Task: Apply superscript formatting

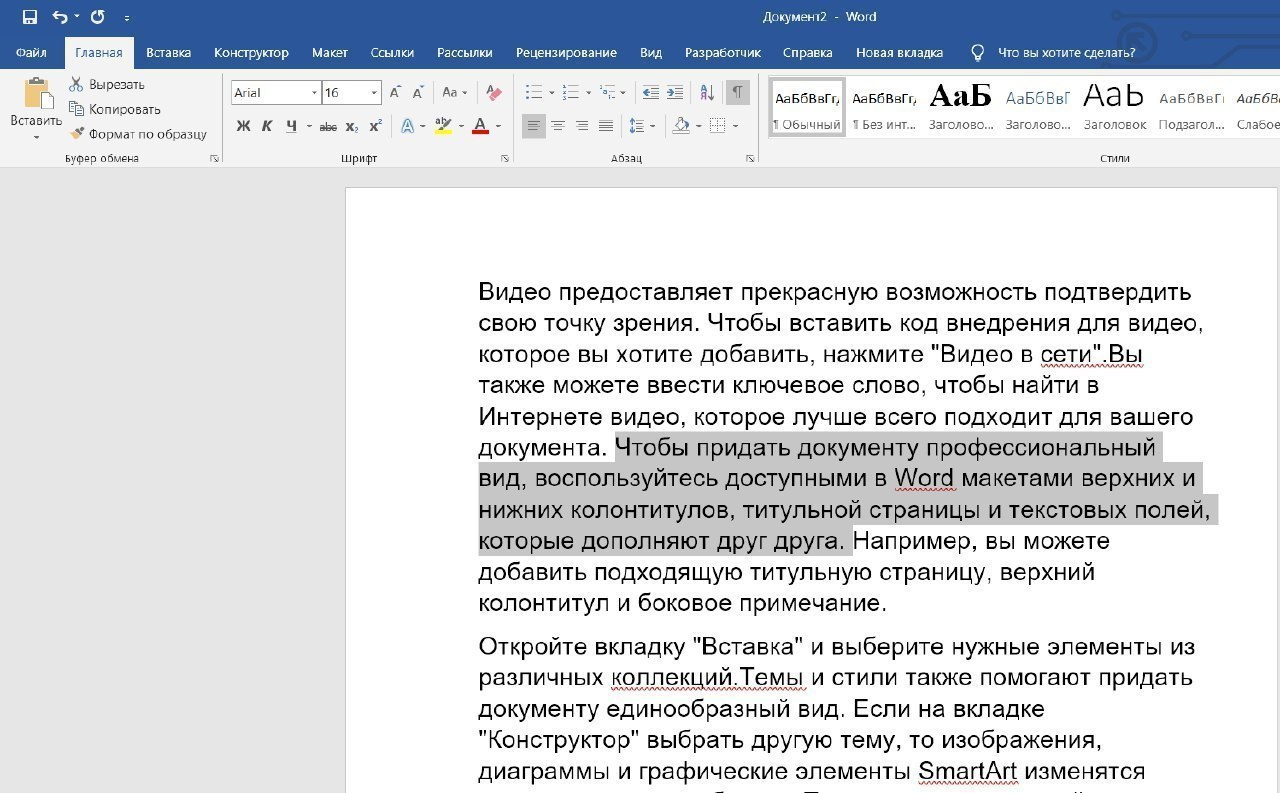Action: (376, 126)
